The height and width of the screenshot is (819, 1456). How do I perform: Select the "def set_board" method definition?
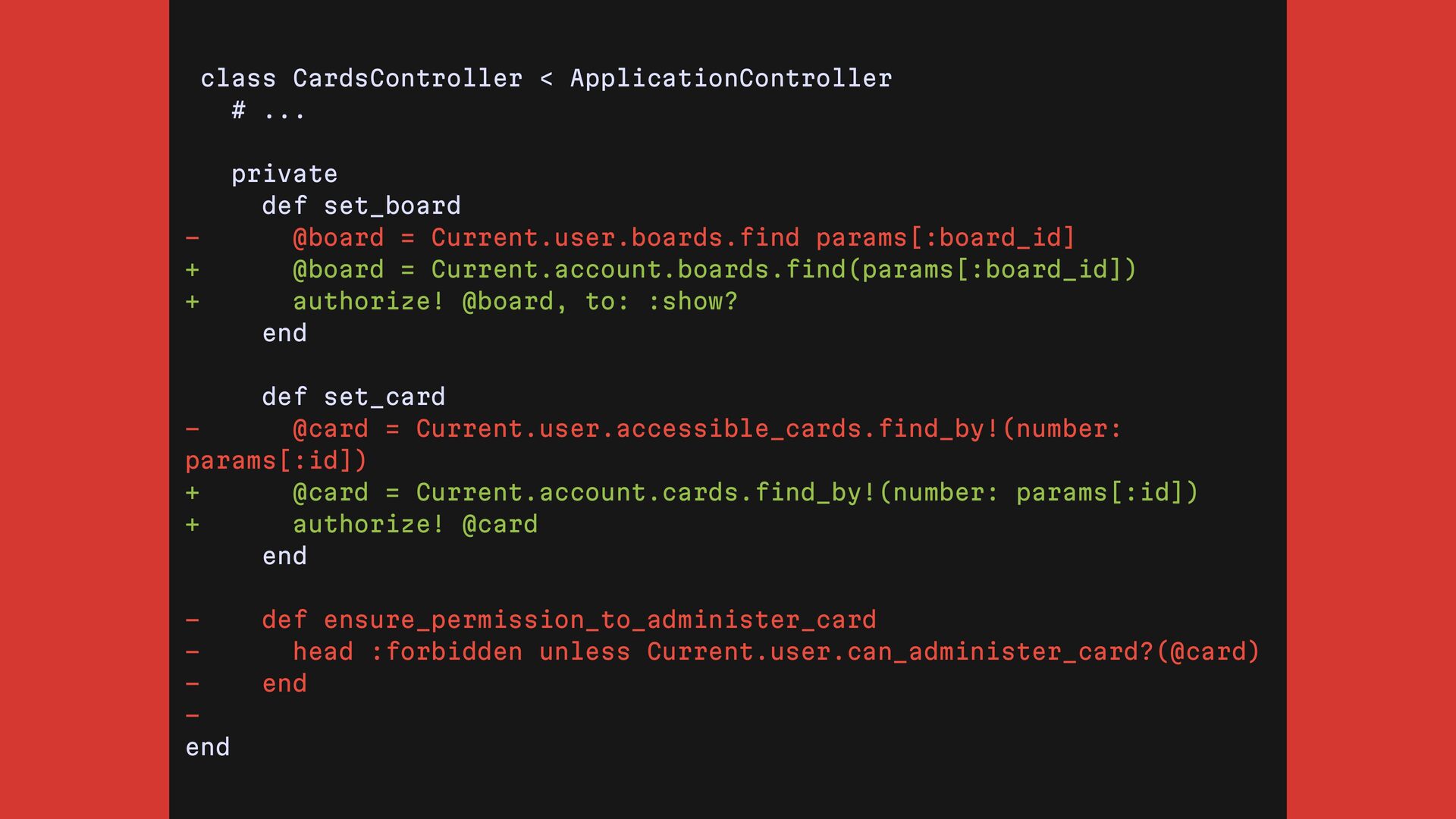pos(361,206)
